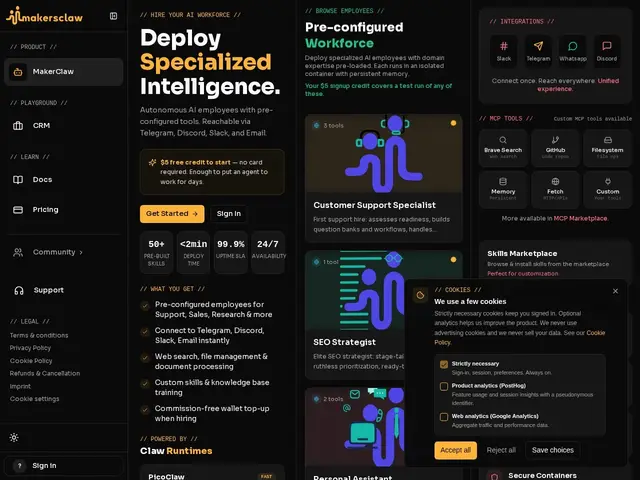Open the Imprint link
Screen dimensions: 640x480
pos(20,387)
